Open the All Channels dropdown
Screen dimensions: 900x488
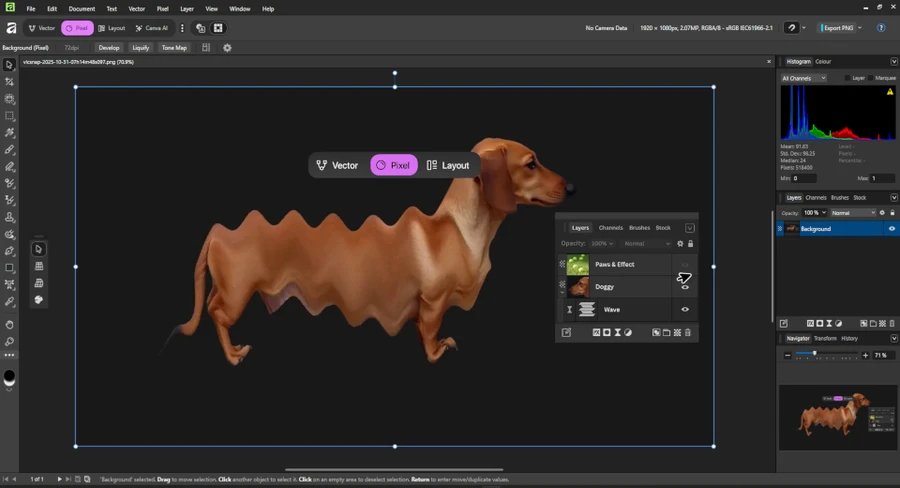803,77
